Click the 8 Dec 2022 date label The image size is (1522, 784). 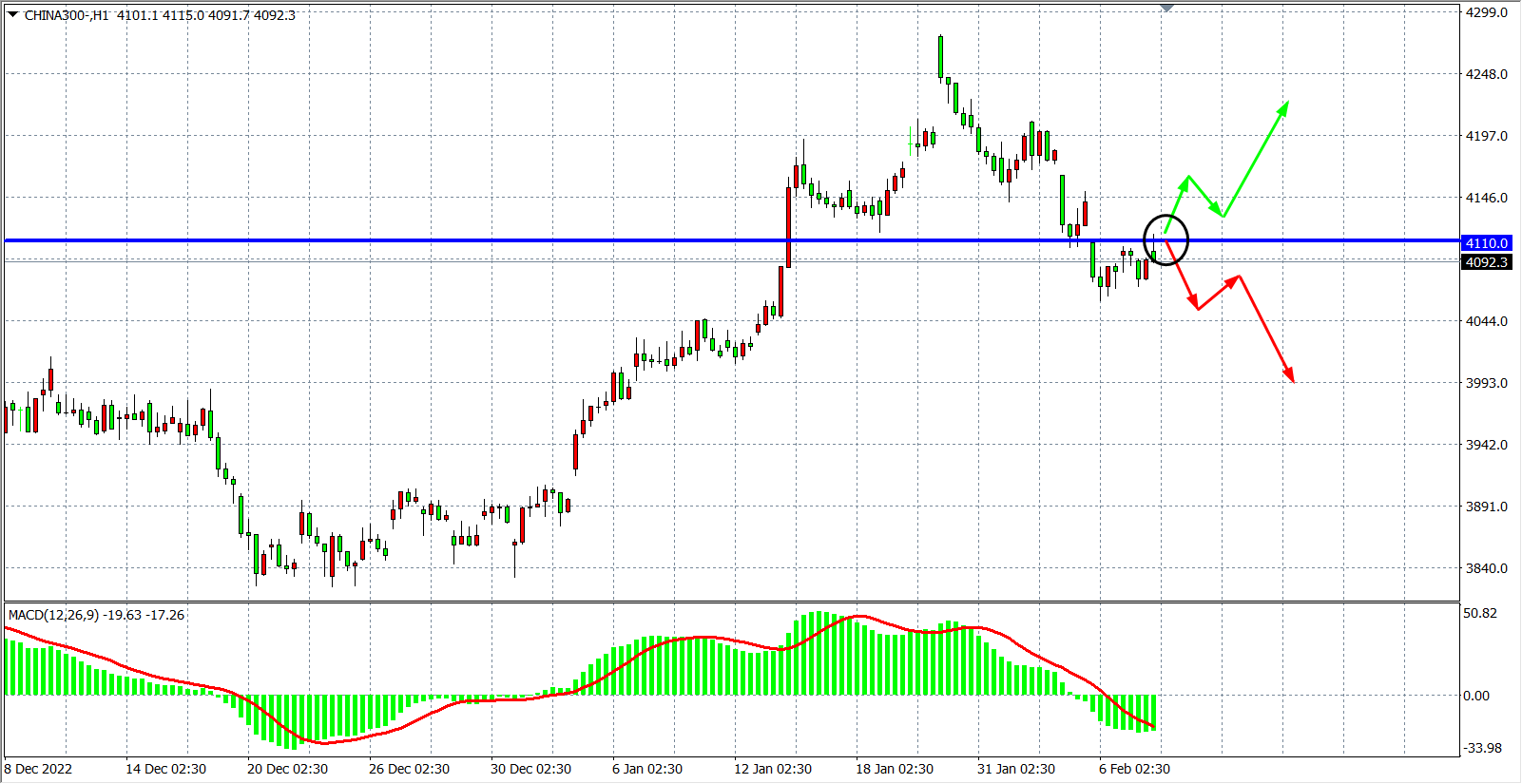[38, 769]
